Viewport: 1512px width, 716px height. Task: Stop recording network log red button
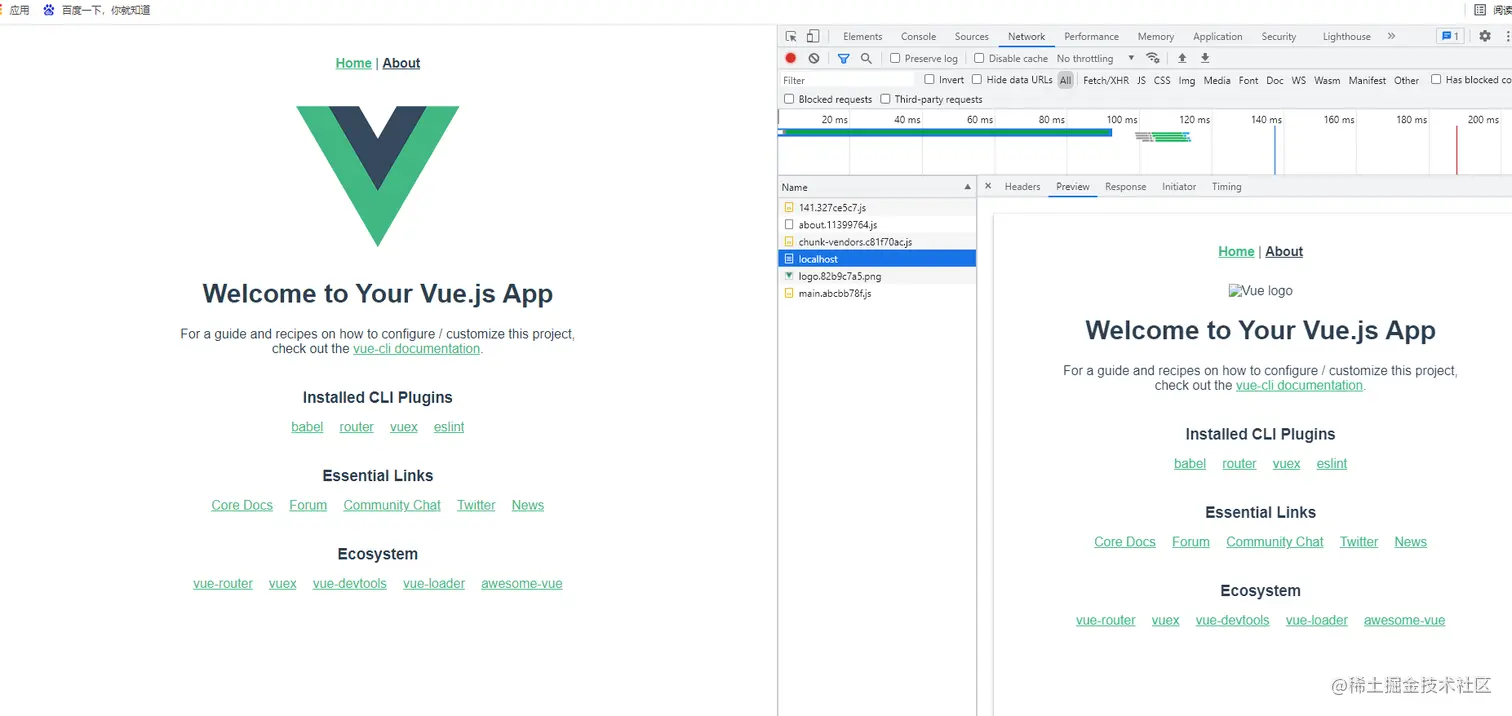click(x=791, y=58)
